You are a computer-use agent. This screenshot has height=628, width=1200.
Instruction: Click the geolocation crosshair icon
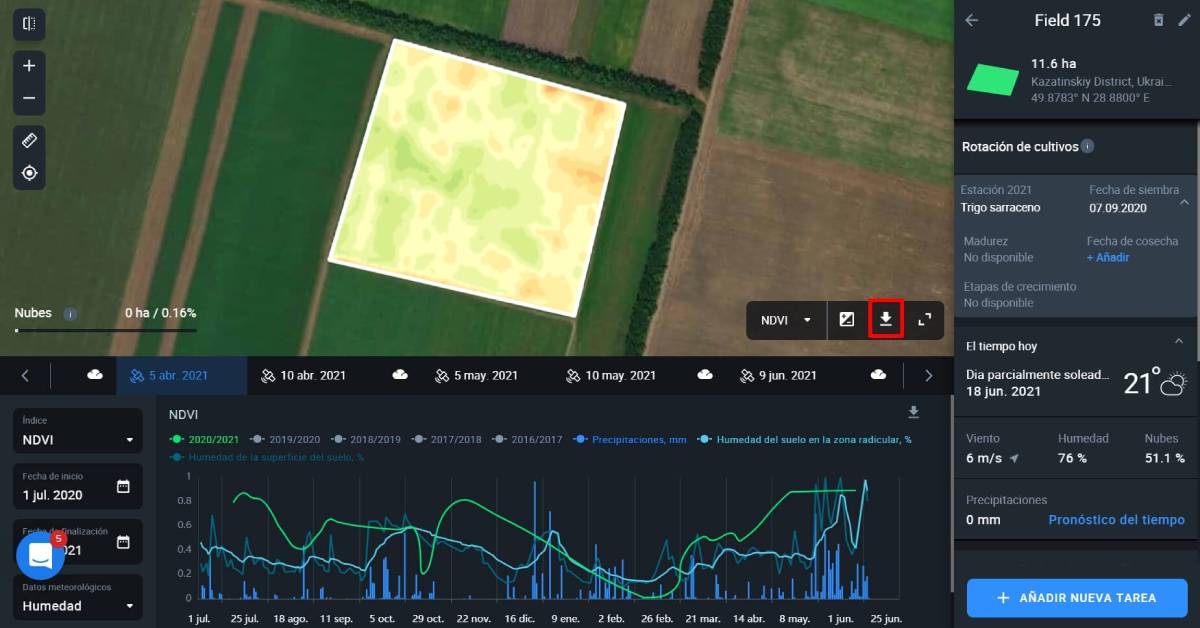(29, 172)
